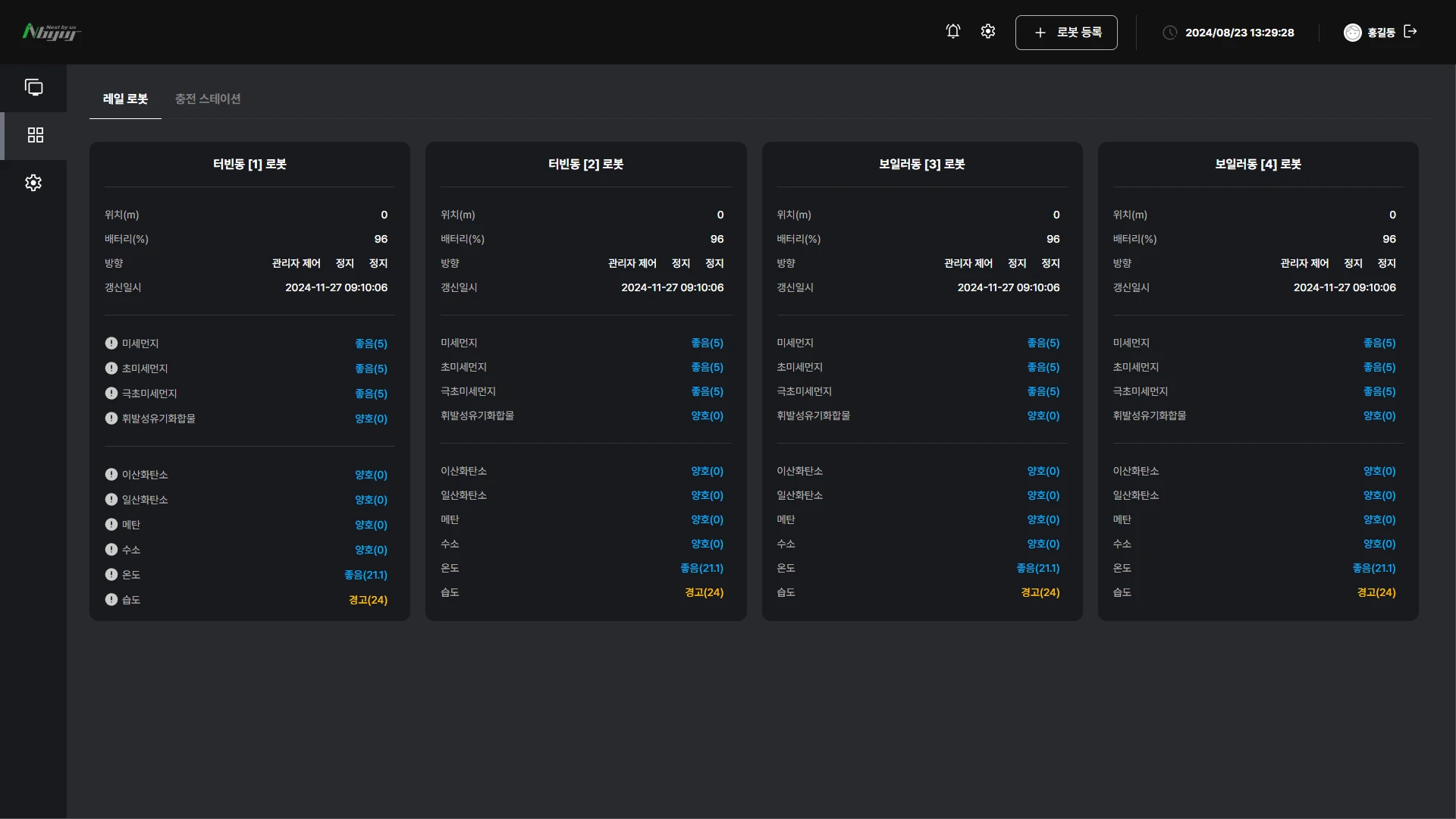Open the settings gear in sidebar
Screen dimensions: 1456x819
33,183
